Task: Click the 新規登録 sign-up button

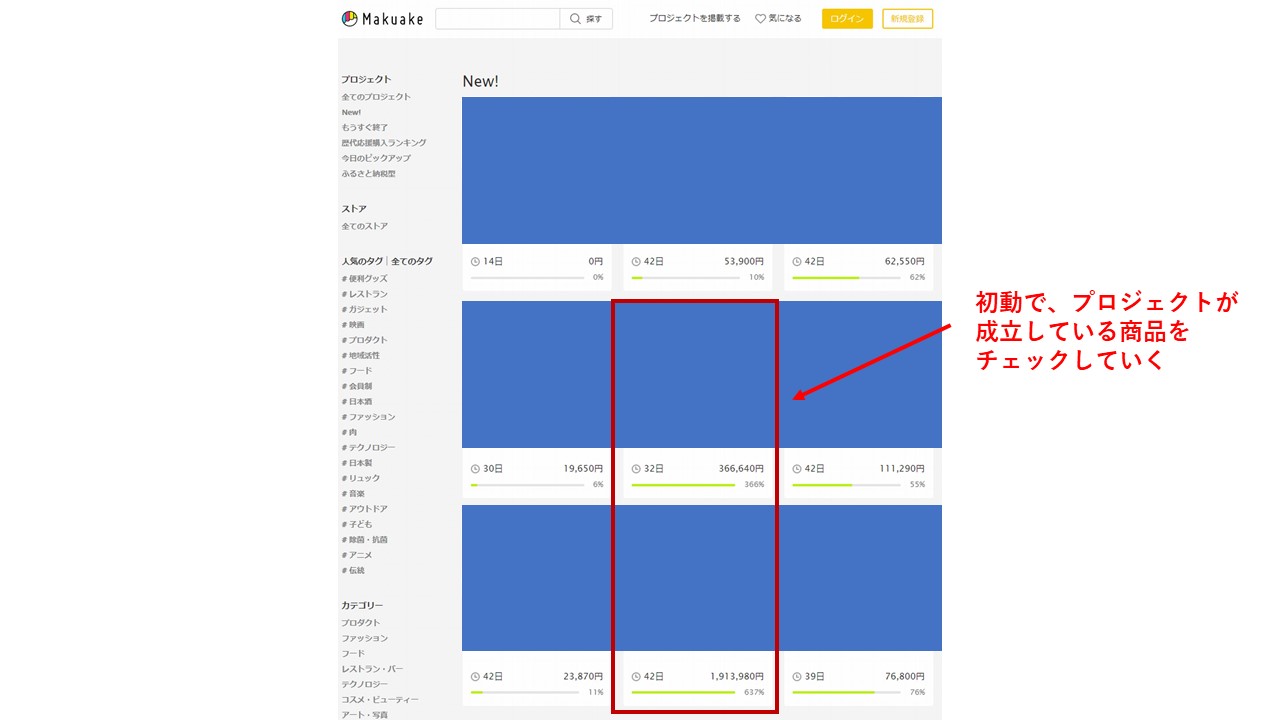Action: point(907,19)
